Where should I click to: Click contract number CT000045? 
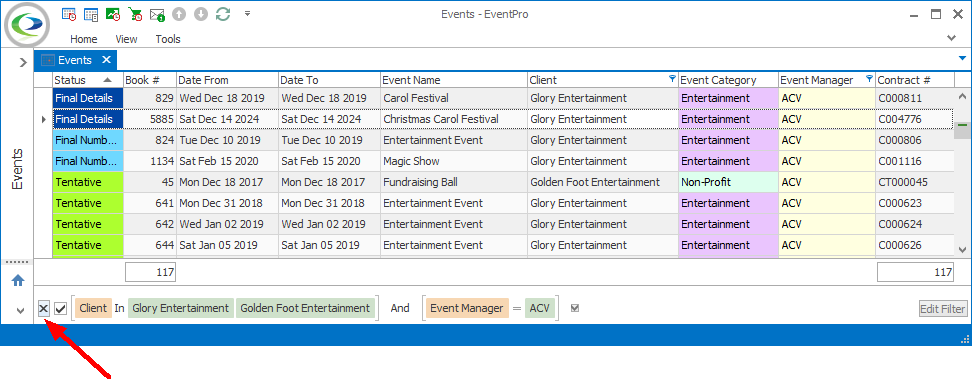click(x=914, y=182)
